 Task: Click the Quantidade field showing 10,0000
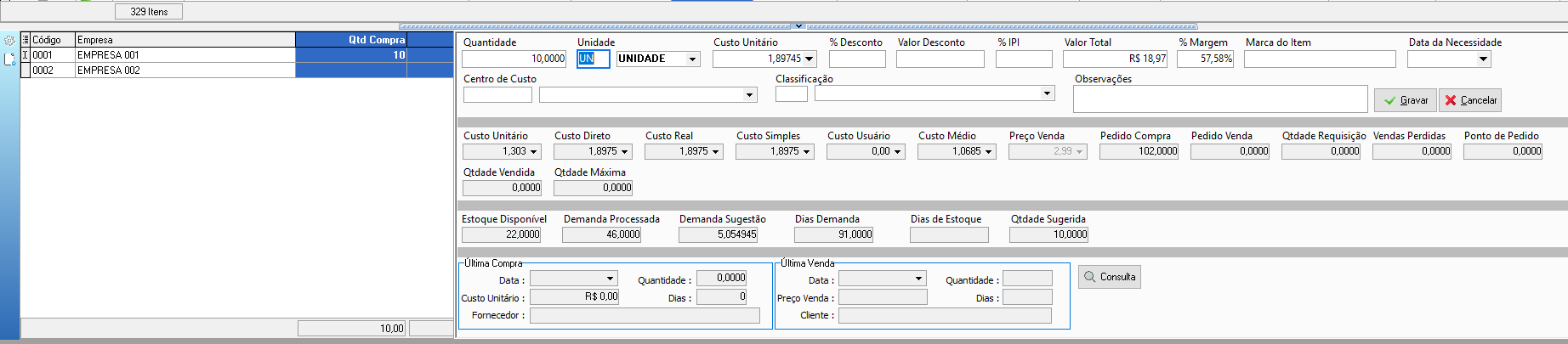(x=514, y=59)
